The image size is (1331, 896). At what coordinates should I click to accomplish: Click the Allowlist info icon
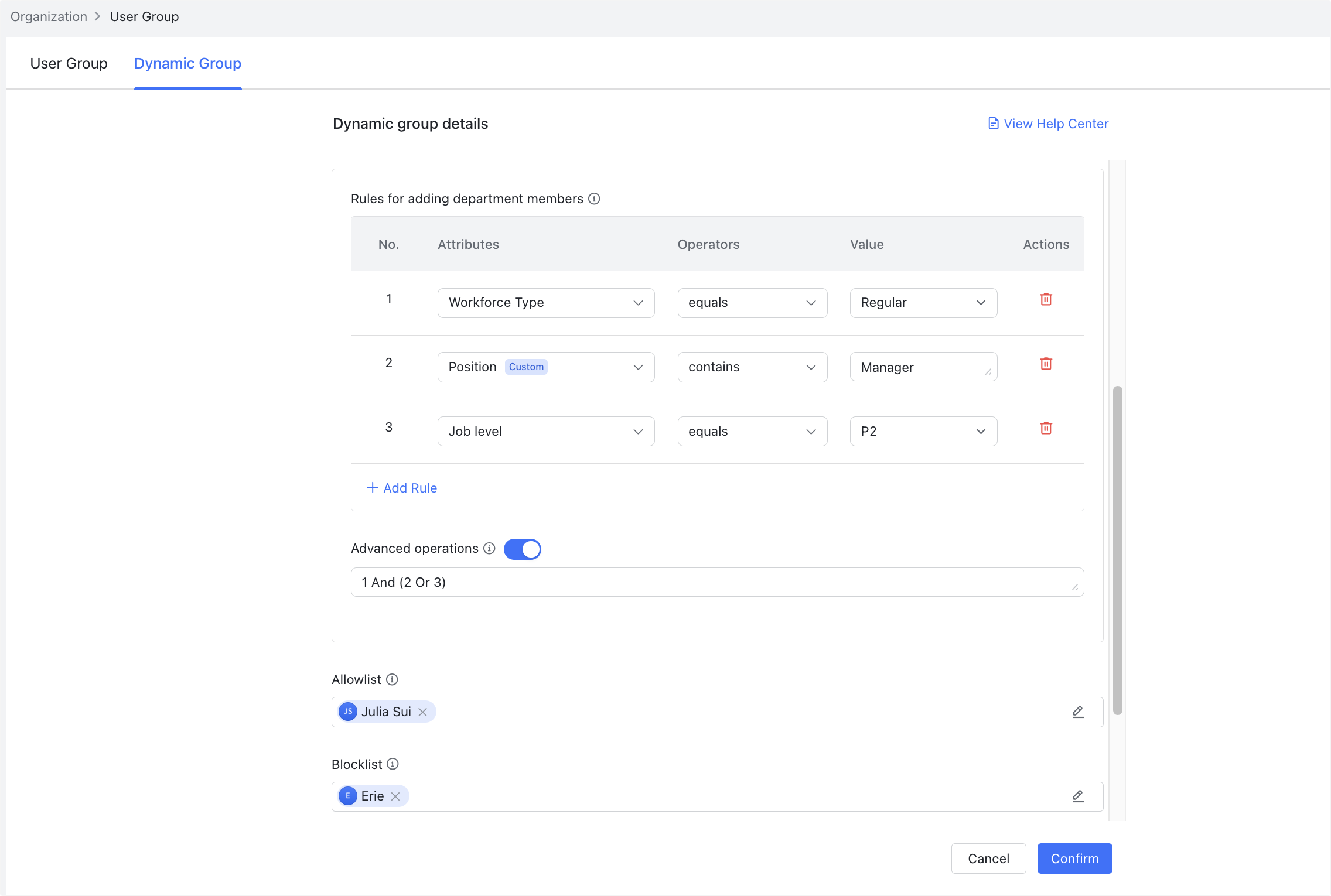coord(392,679)
